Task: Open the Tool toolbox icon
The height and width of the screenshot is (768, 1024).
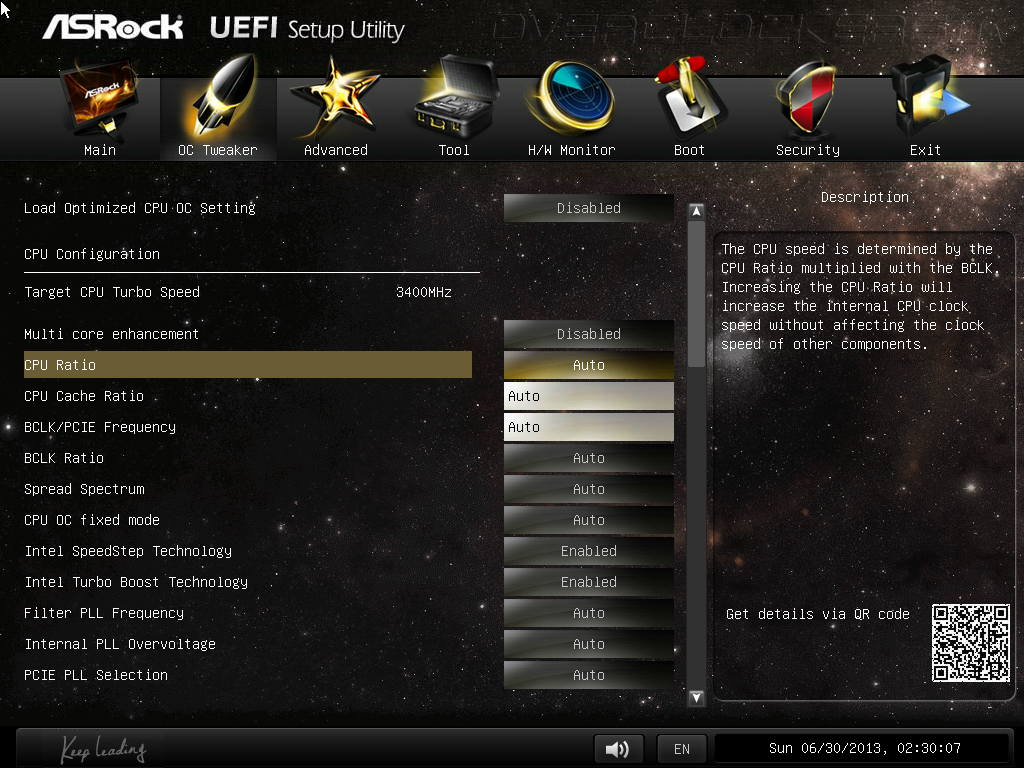Action: click(x=455, y=96)
